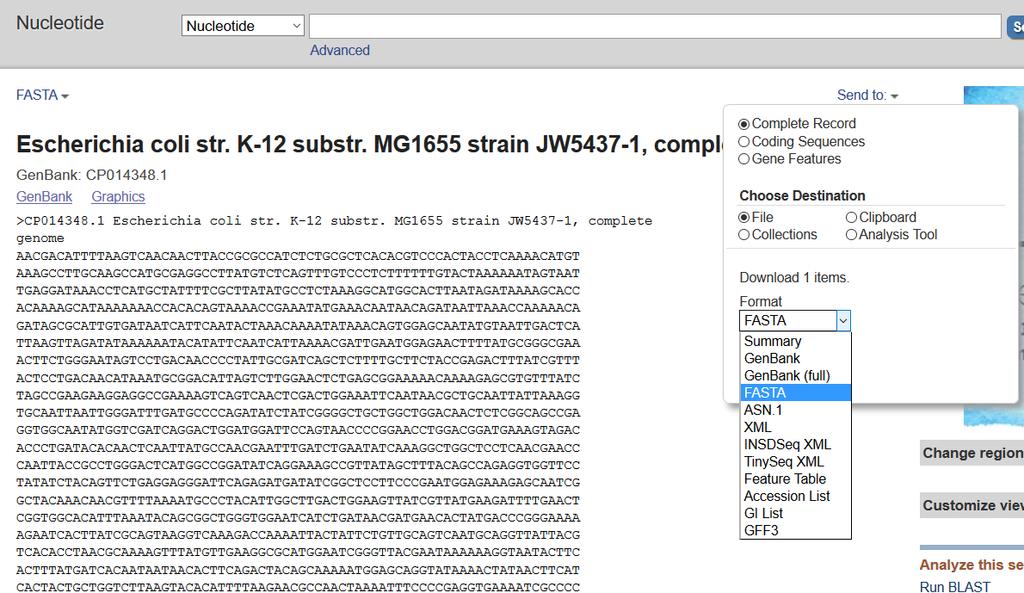Pick Accession List format
Image resolution: width=1024 pixels, height=593 pixels.
795,496
